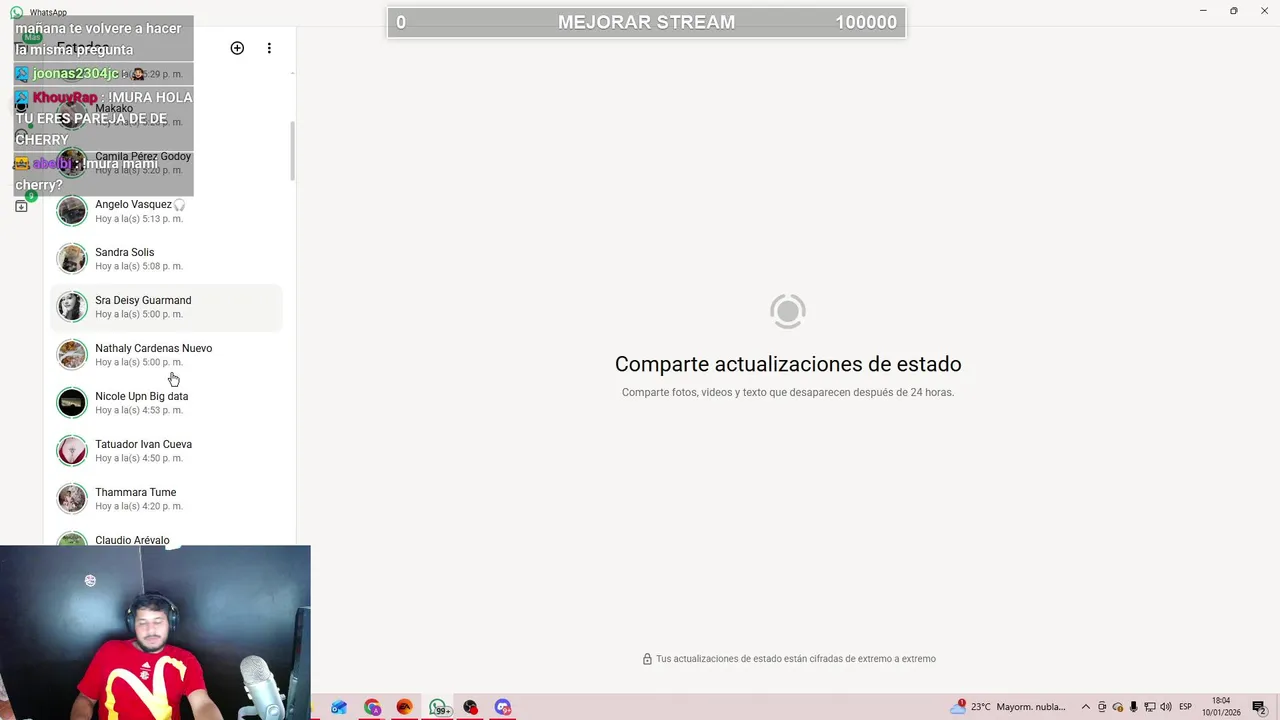Image resolution: width=1280 pixels, height=720 pixels.
Task: Click Nicole Upn Big data avatar
Action: [x=72, y=403]
